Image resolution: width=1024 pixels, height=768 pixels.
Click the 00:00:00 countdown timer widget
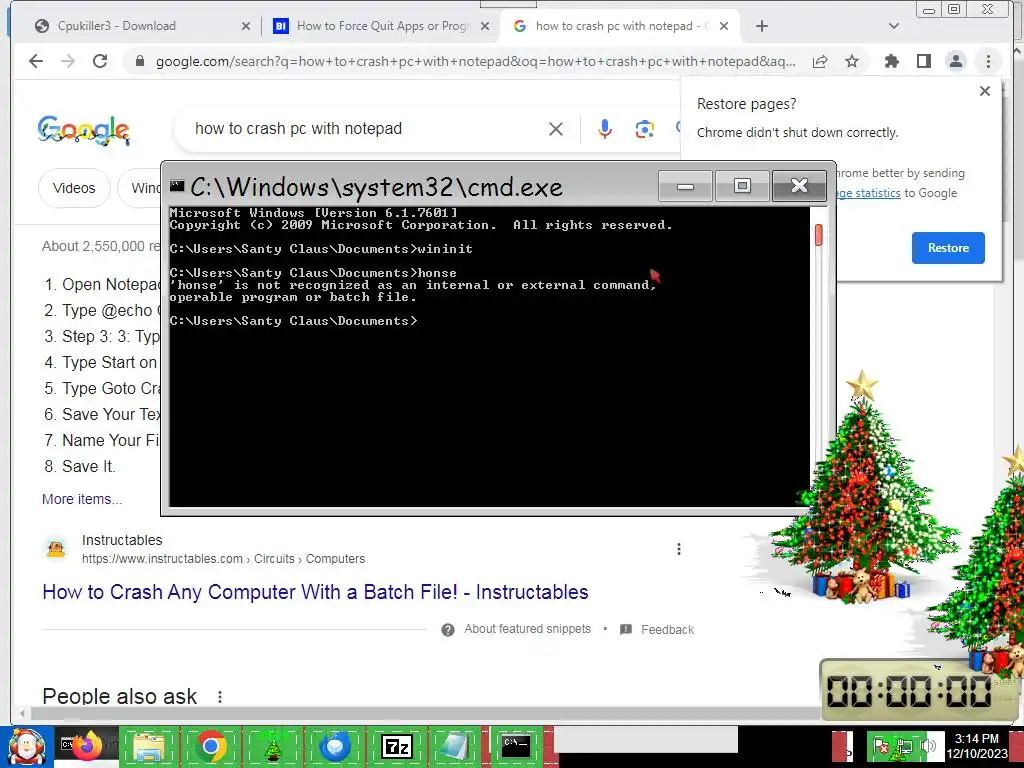[918, 691]
